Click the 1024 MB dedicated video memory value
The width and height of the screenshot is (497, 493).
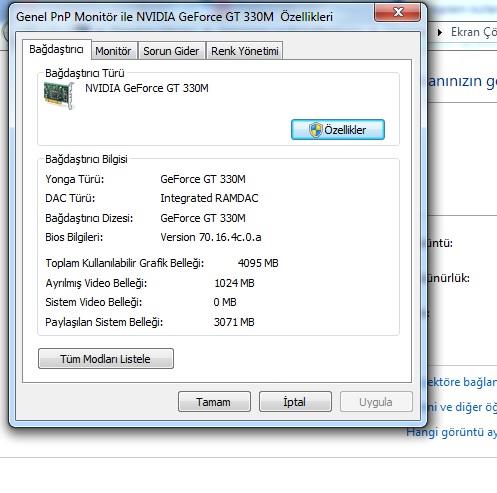pyautogui.click(x=234, y=283)
